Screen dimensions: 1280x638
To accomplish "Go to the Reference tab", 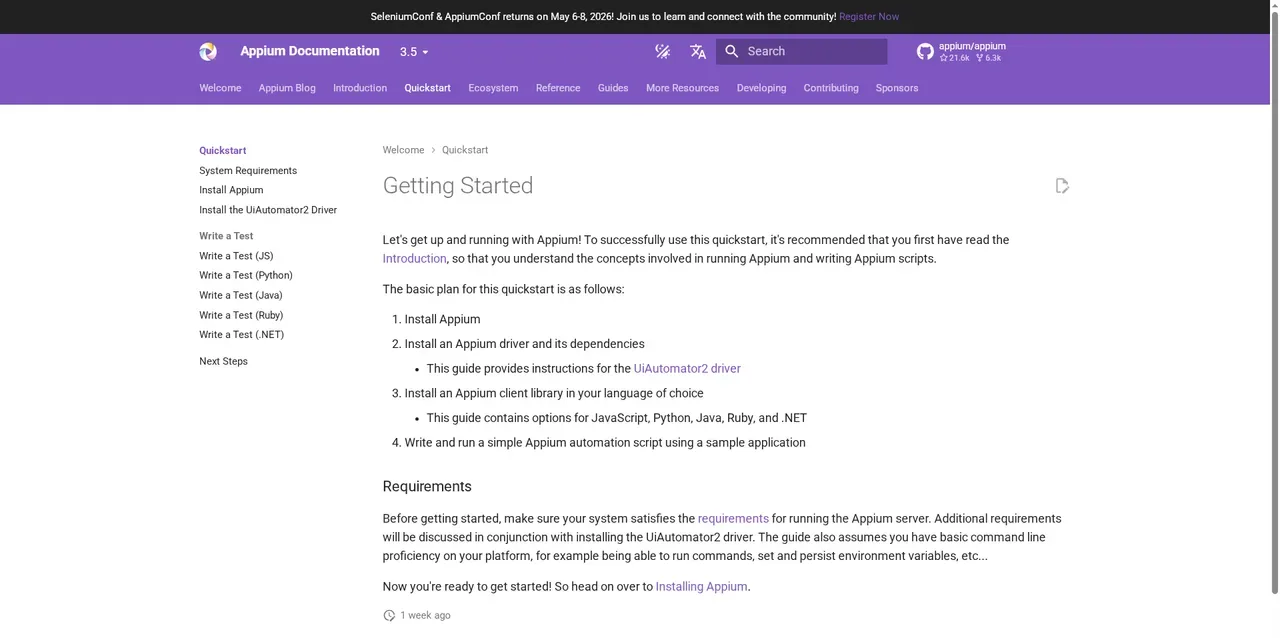I will 558,88.
